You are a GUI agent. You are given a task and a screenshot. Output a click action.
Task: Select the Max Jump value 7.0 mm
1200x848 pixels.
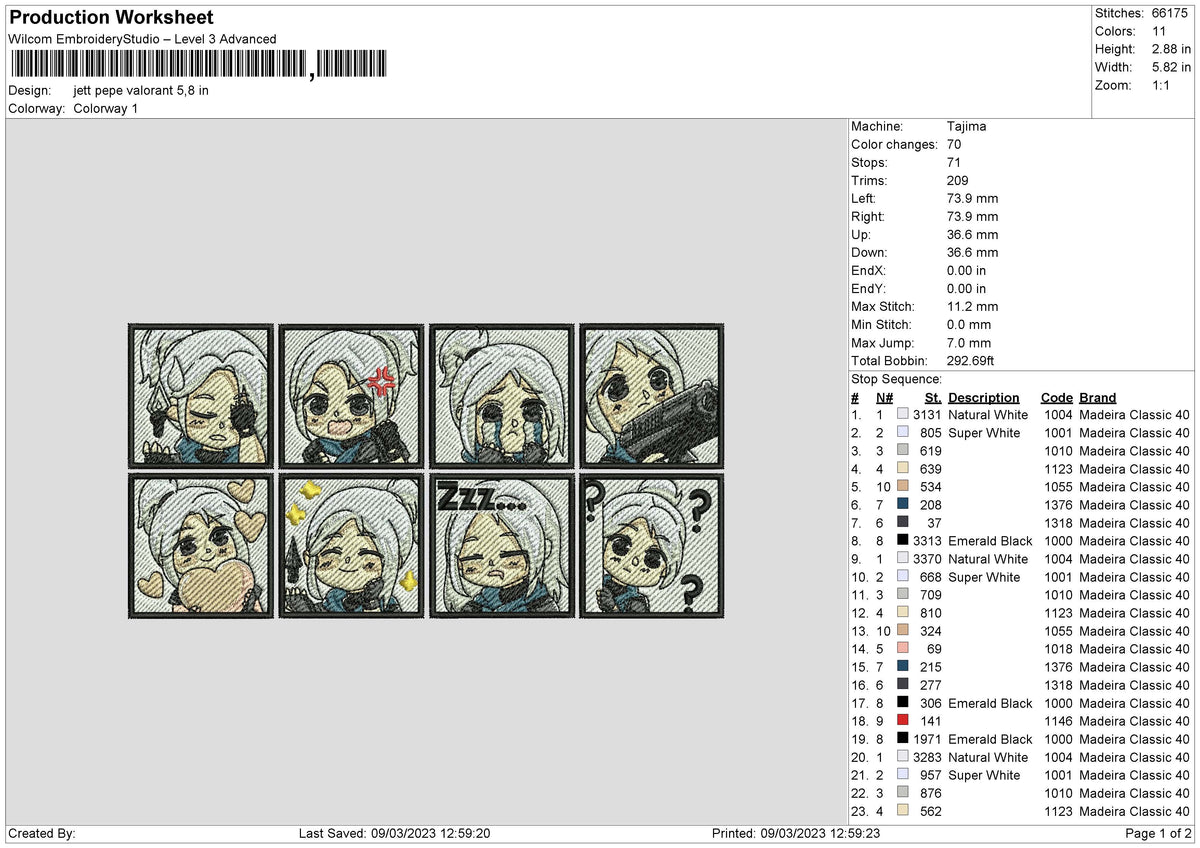(x=969, y=343)
